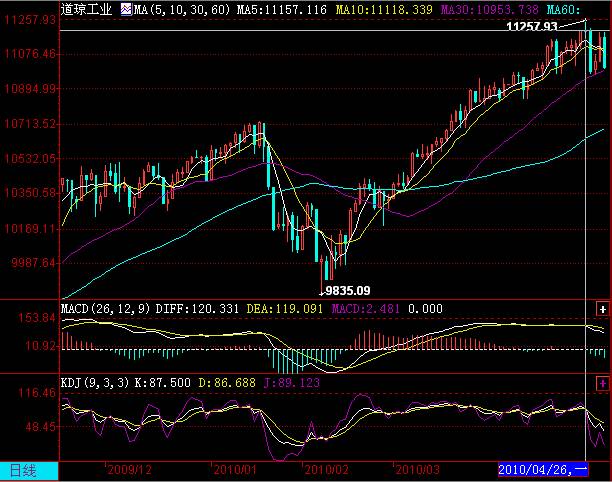Click the 2010/03 date axis label
Viewport: 612px width, 482px height.
(x=417, y=470)
